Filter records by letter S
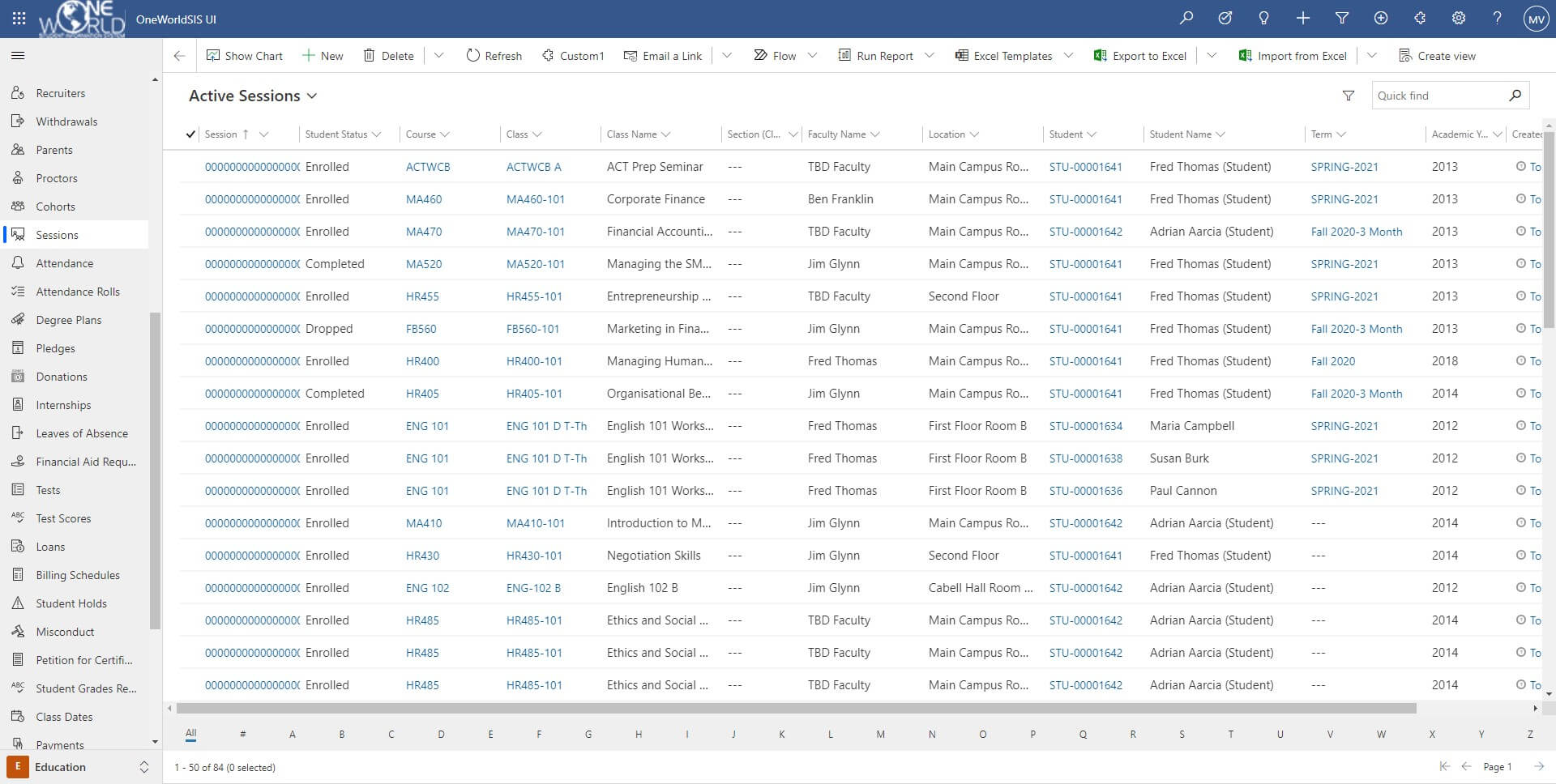The width and height of the screenshot is (1556, 784). (x=1182, y=735)
